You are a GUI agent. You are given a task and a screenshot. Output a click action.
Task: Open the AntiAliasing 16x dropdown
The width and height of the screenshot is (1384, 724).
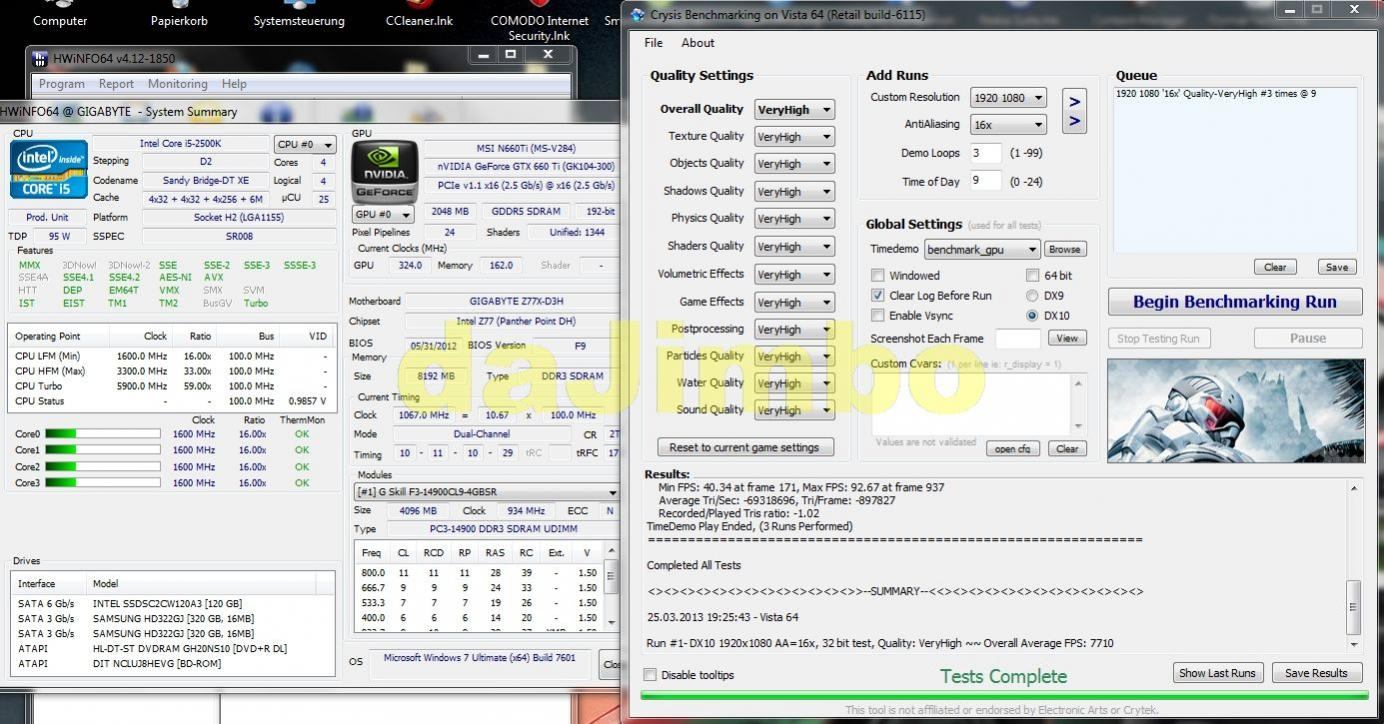tap(1008, 125)
